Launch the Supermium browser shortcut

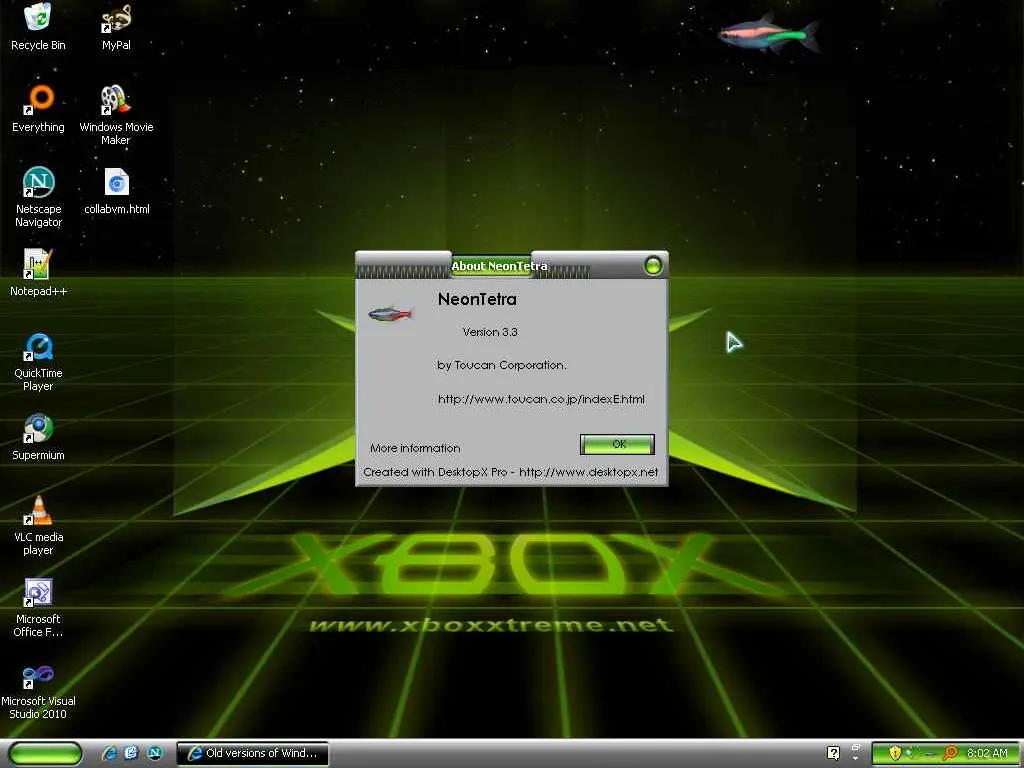[38, 438]
